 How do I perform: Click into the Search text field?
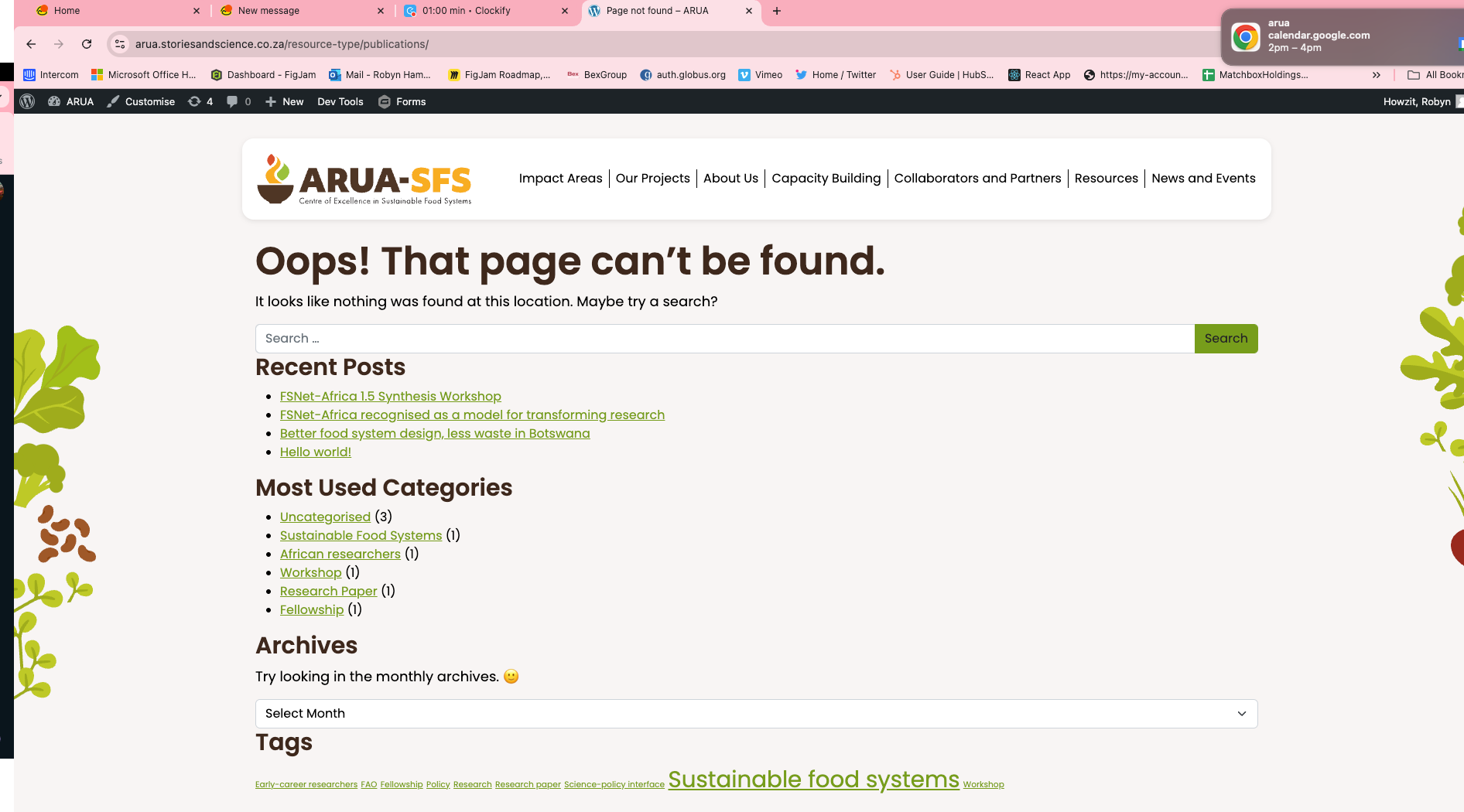724,338
